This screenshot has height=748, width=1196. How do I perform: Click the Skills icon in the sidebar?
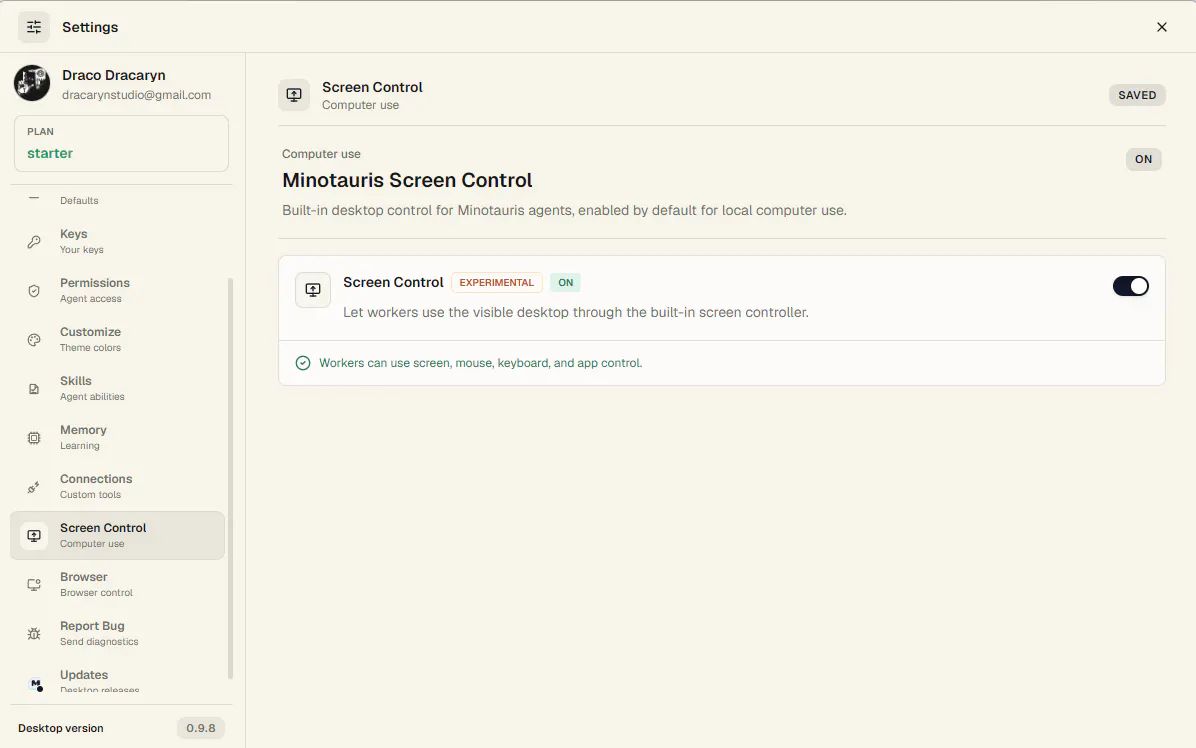pyautogui.click(x=34, y=389)
